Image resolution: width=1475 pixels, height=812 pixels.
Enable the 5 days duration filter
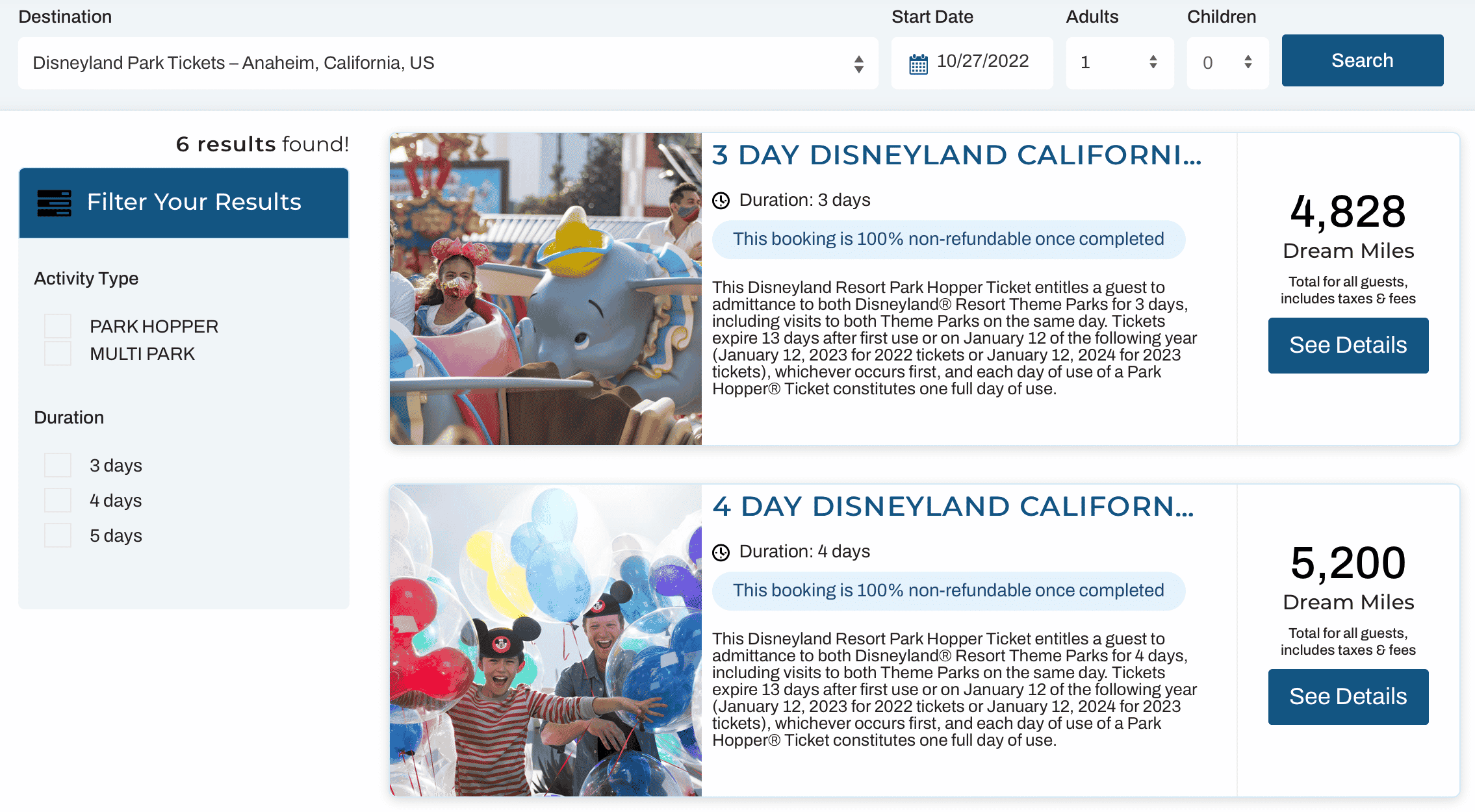(x=58, y=535)
